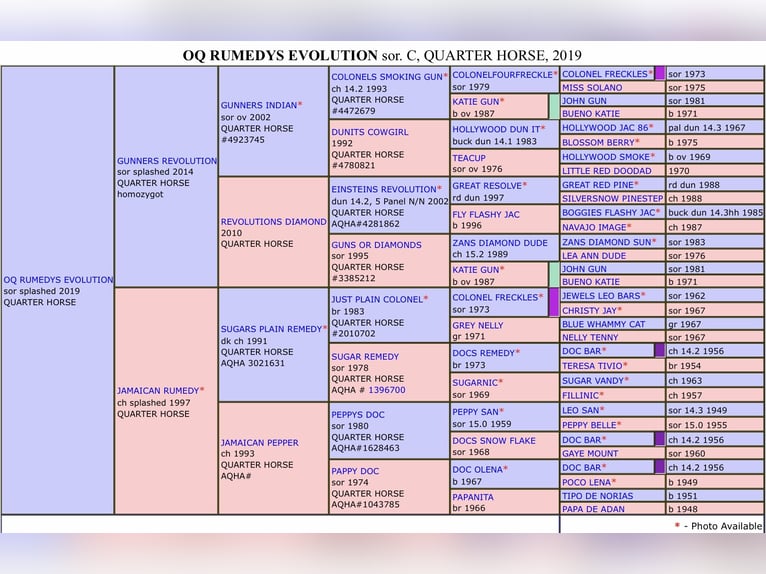766x574 pixels.
Task: Go to PAPA DE ADAN's page
Action: (593, 509)
